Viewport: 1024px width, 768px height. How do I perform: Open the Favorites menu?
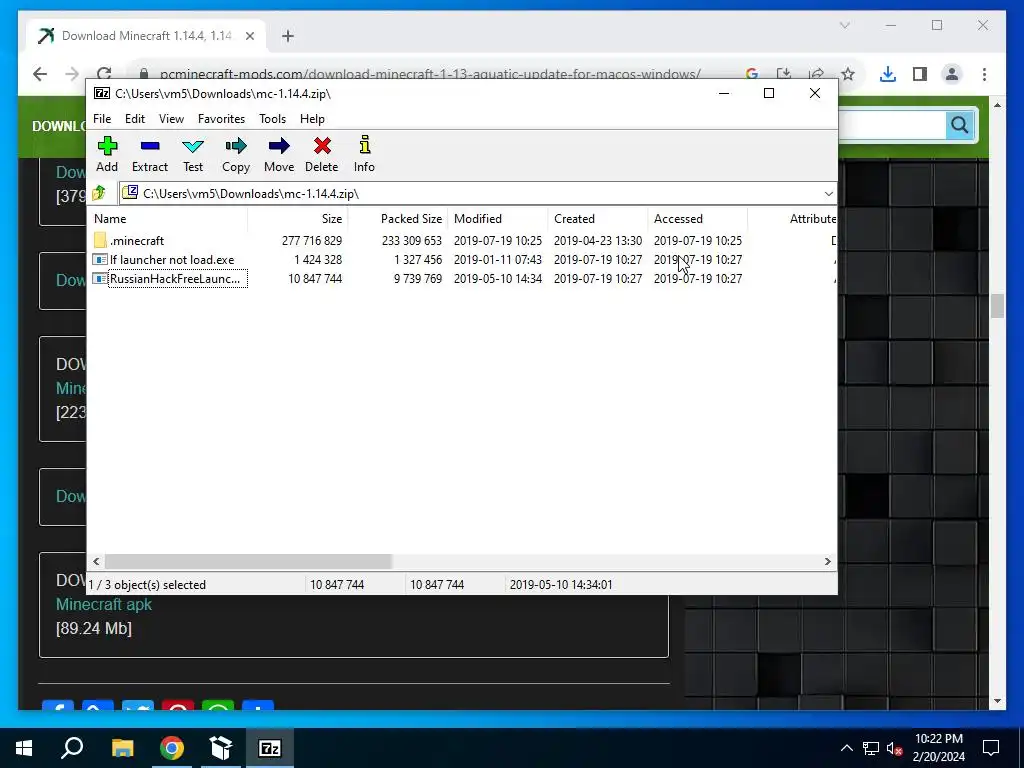point(221,119)
